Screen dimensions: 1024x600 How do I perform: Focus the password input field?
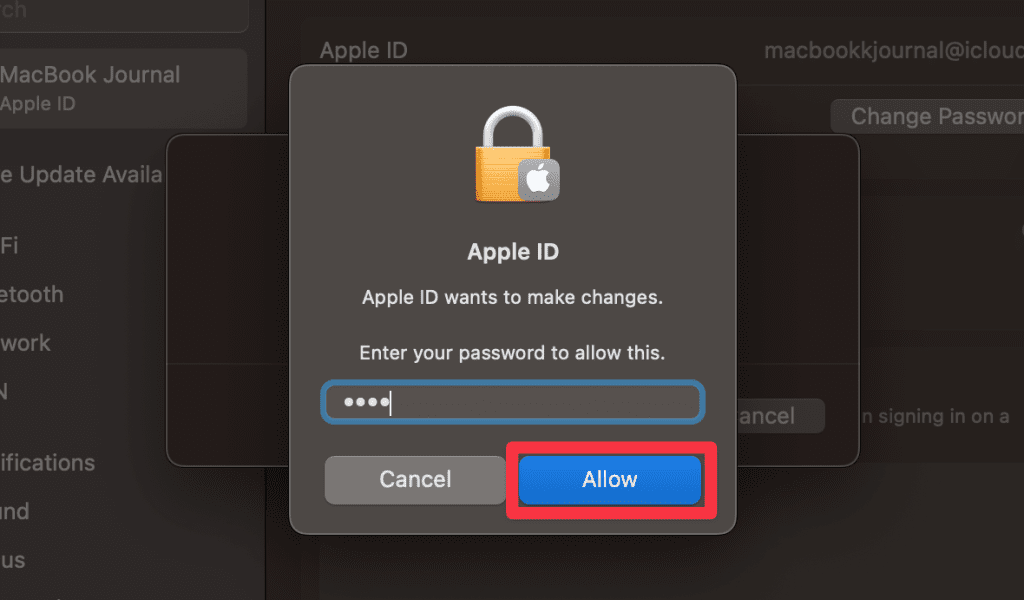513,402
